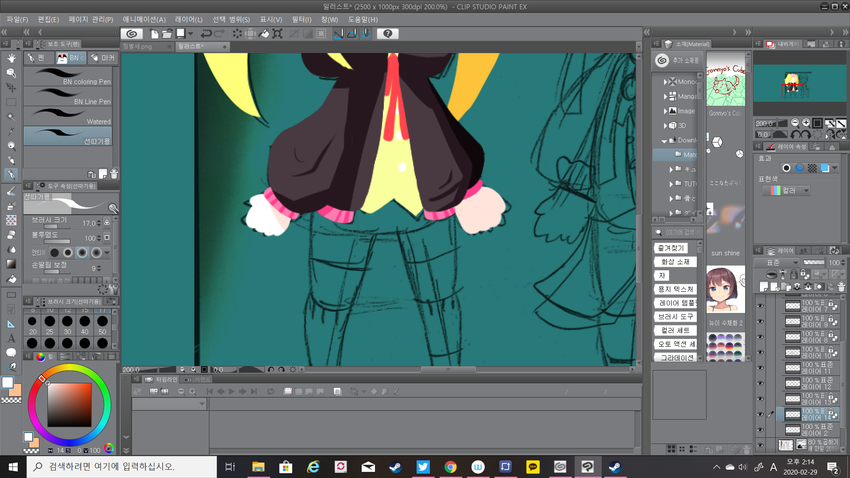Toggle visibility of 레이어 11
The width and height of the screenshot is (850, 478).
pos(761,367)
